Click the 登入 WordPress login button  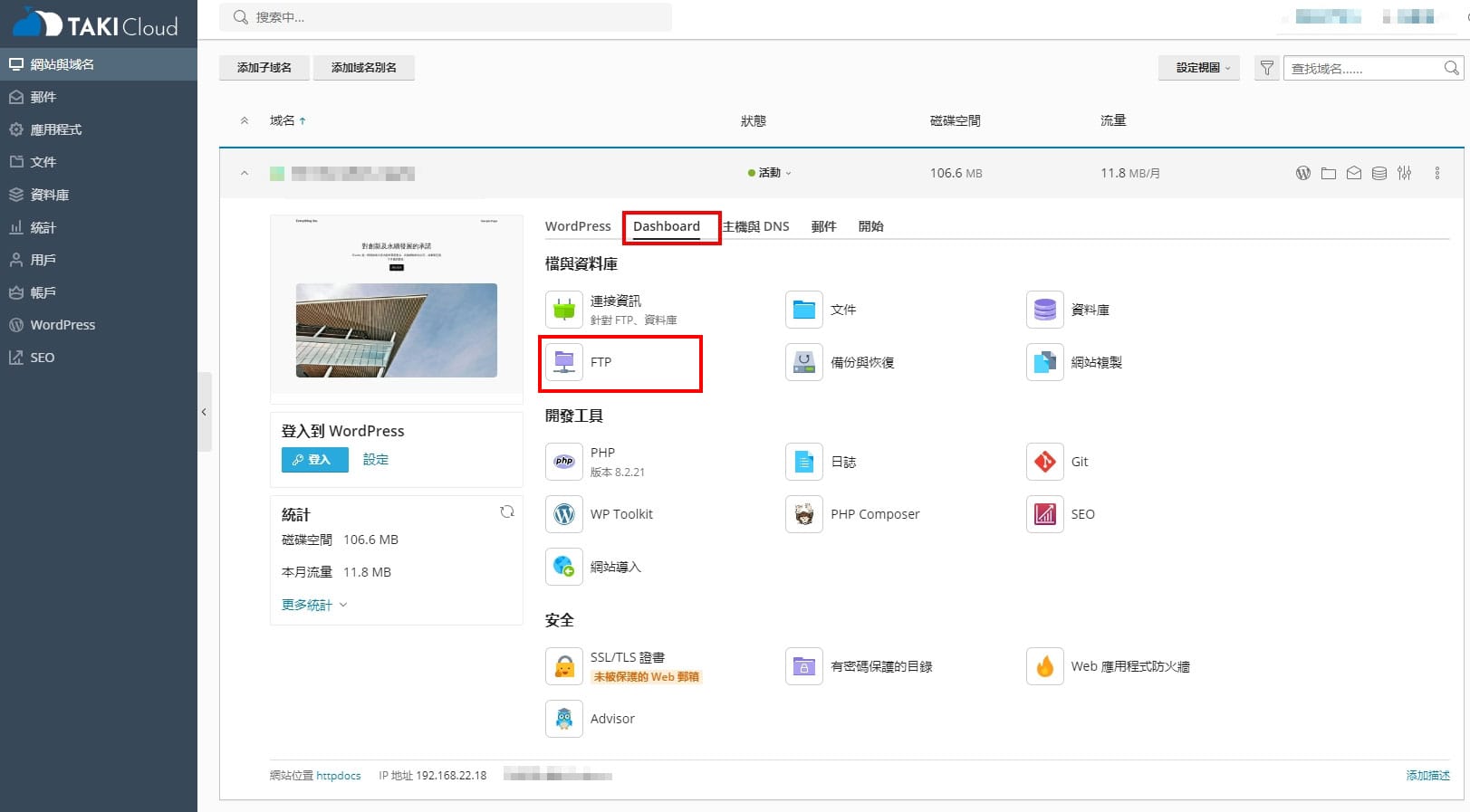tap(315, 460)
